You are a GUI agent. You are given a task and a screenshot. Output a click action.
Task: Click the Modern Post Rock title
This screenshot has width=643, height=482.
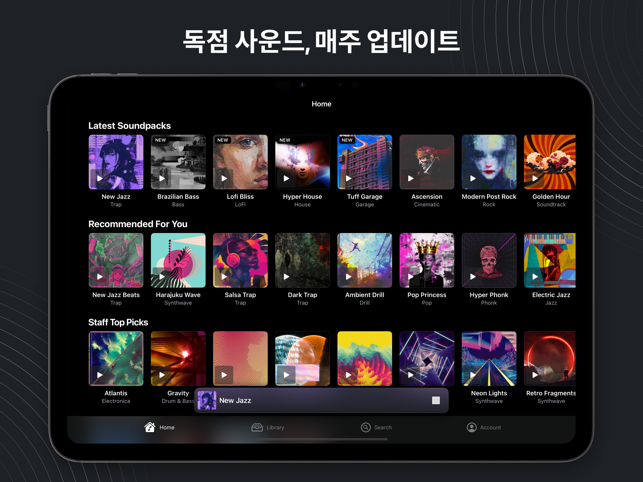[x=489, y=196]
